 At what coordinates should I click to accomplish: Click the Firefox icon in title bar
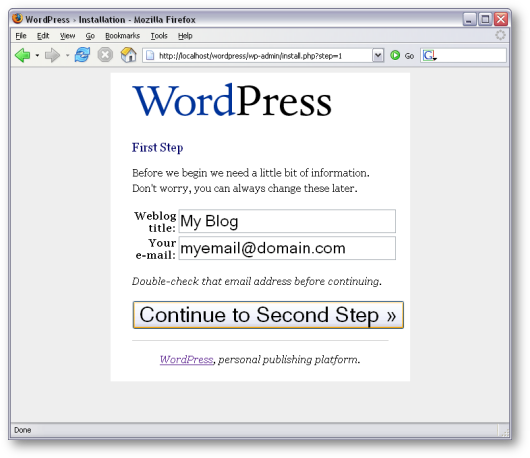coord(17,19)
